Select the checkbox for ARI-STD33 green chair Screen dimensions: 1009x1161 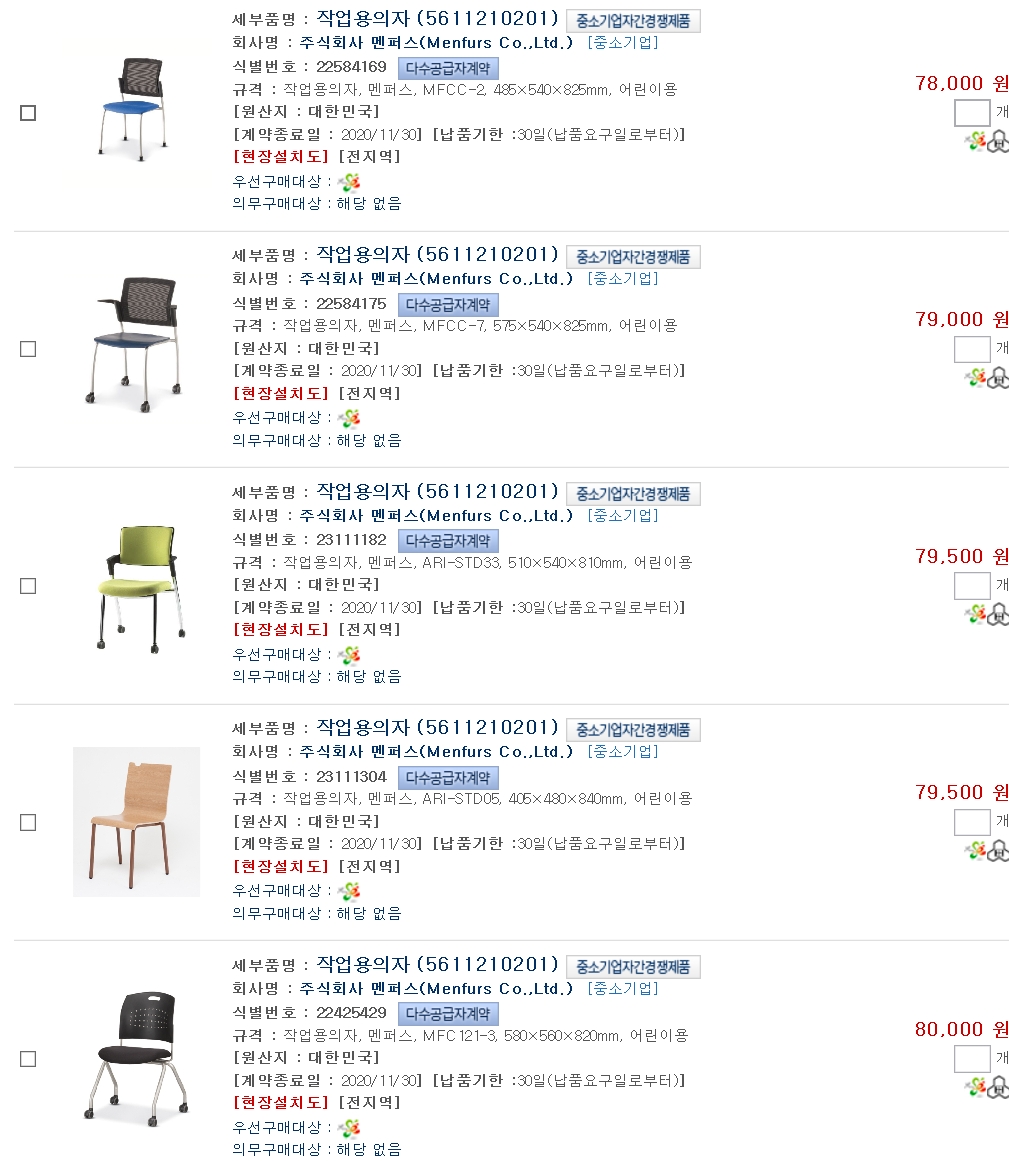click(x=28, y=586)
